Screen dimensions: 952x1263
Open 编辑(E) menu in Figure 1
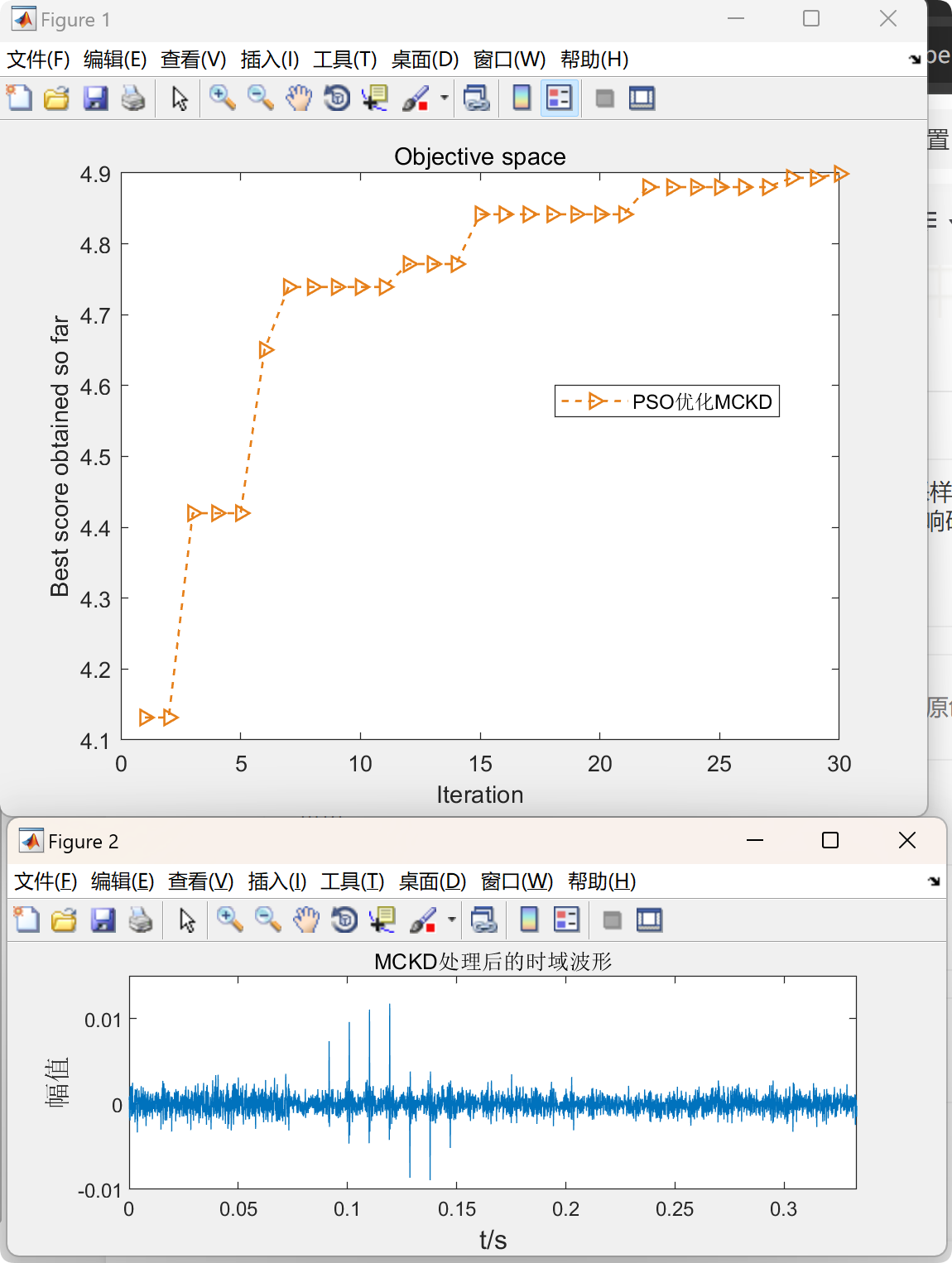point(115,60)
